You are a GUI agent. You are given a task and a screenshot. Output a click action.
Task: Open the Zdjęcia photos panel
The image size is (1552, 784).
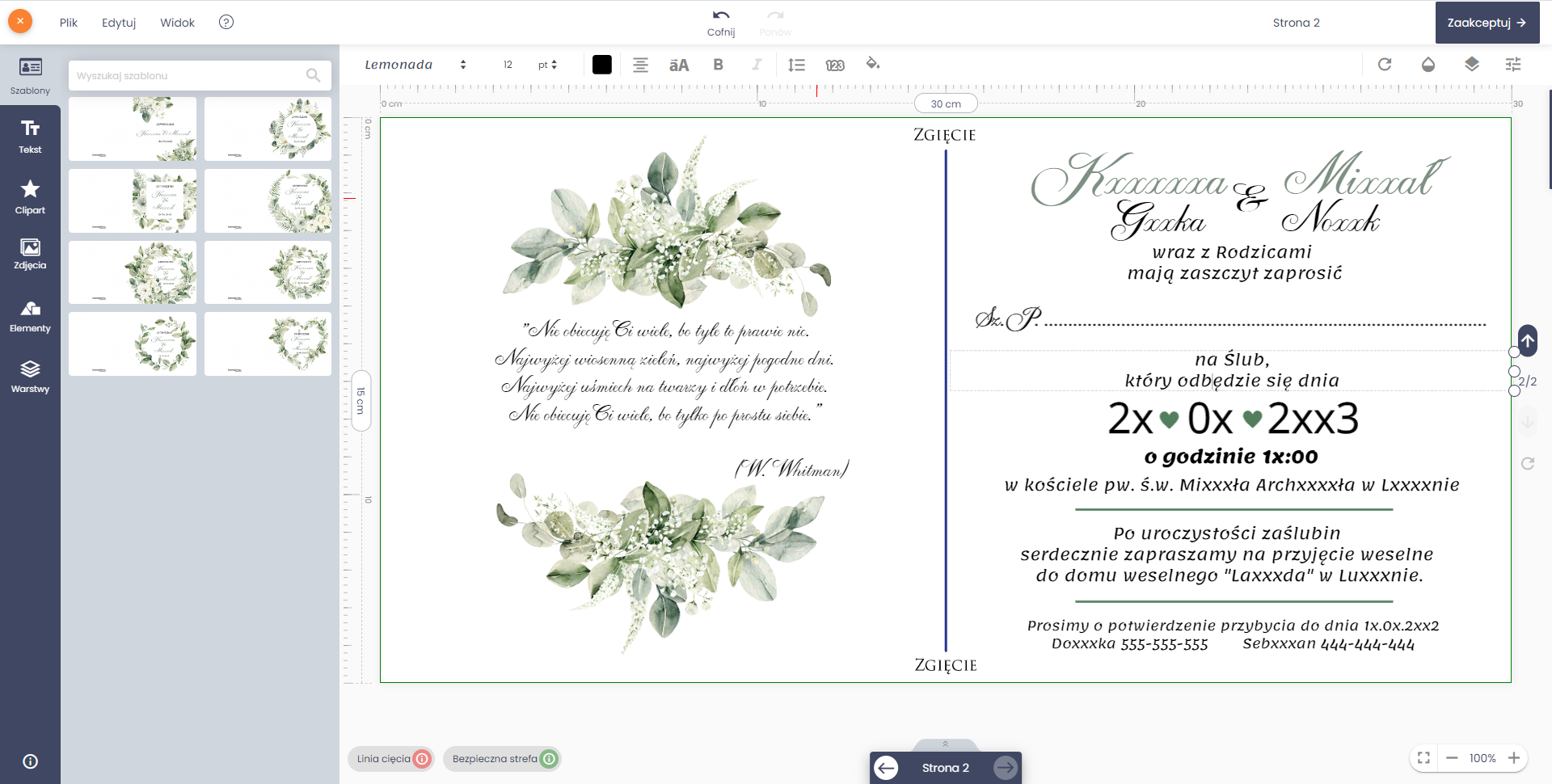(30, 254)
